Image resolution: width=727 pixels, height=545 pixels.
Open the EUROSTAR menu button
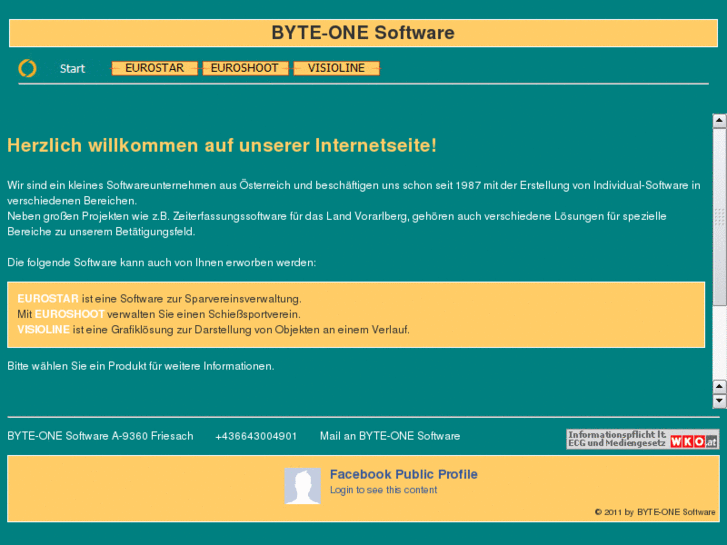154,68
